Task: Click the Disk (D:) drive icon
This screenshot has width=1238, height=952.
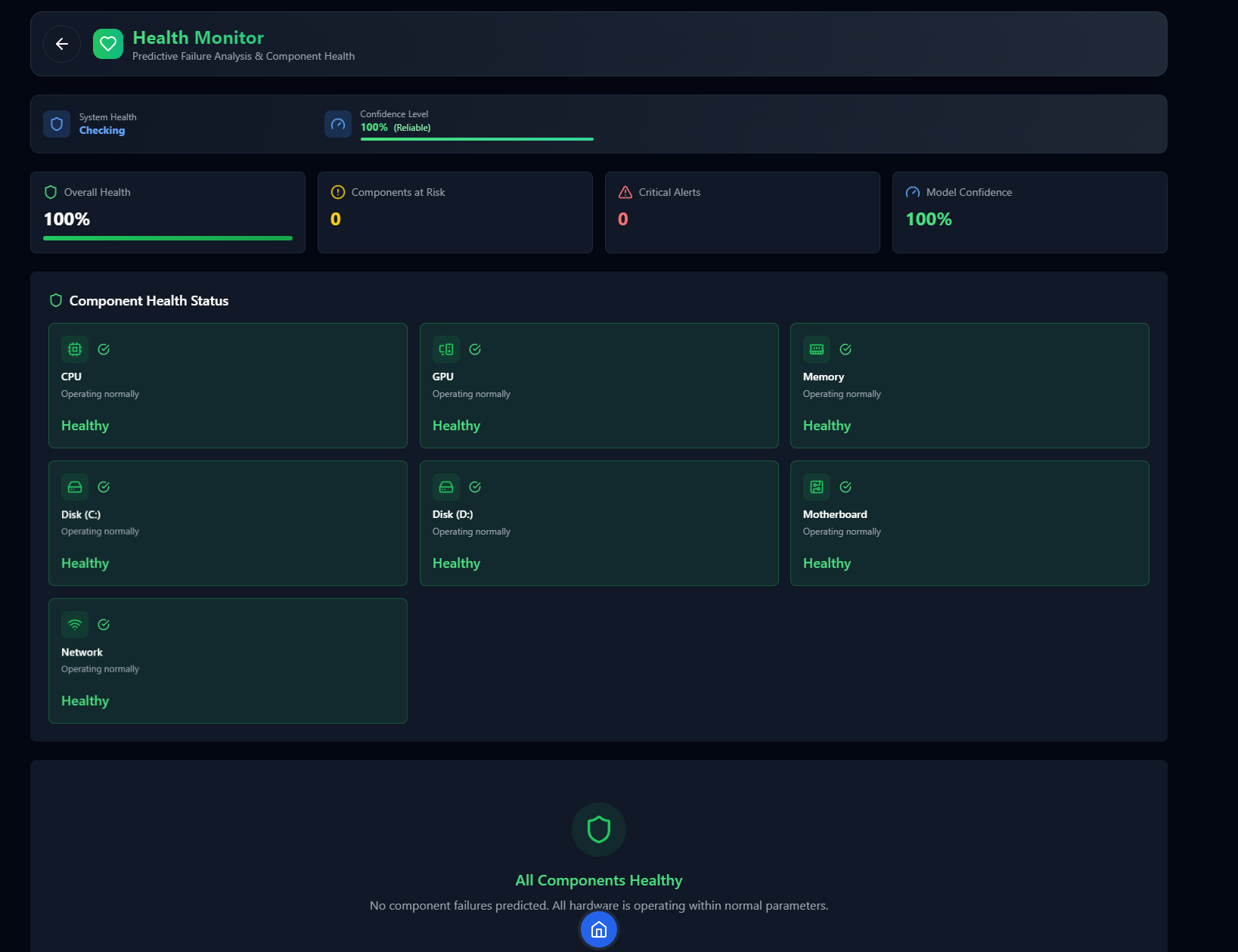Action: click(x=446, y=487)
